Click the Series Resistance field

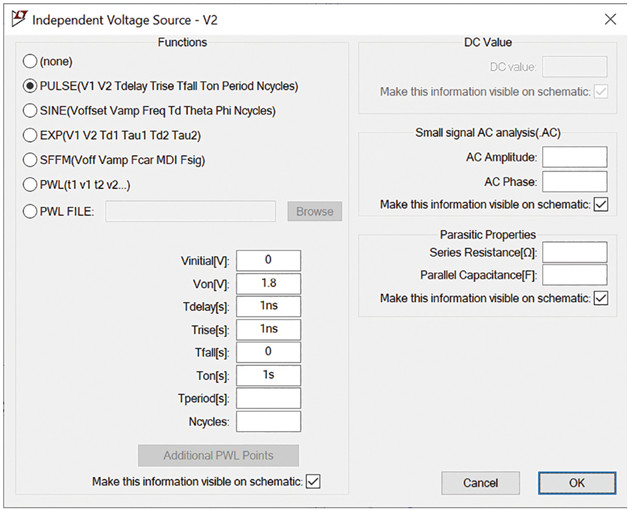click(575, 252)
